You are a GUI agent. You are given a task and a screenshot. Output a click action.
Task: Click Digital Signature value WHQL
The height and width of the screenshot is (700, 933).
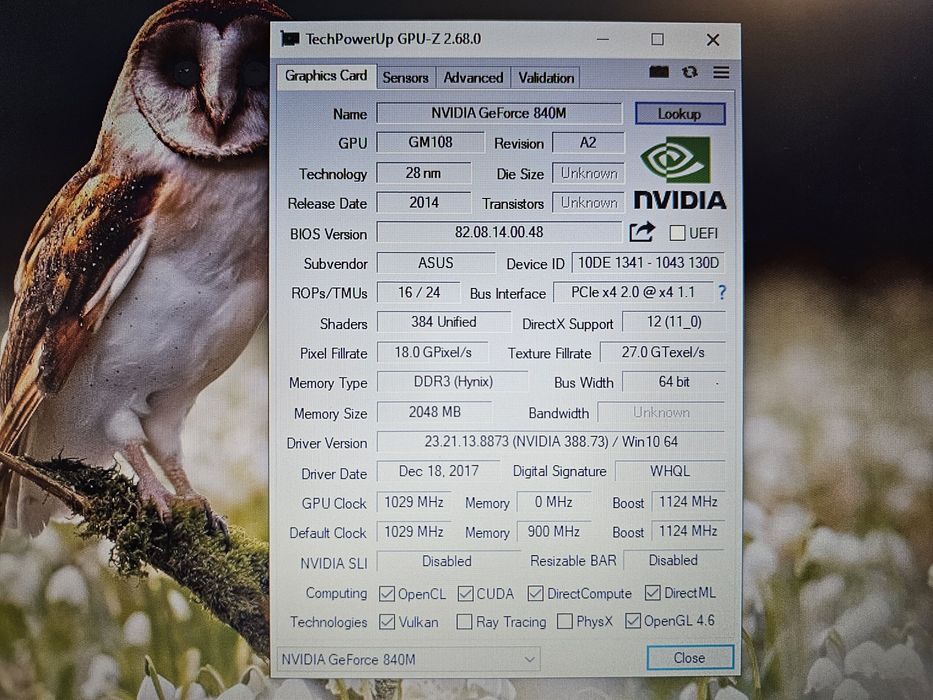[x=670, y=471]
